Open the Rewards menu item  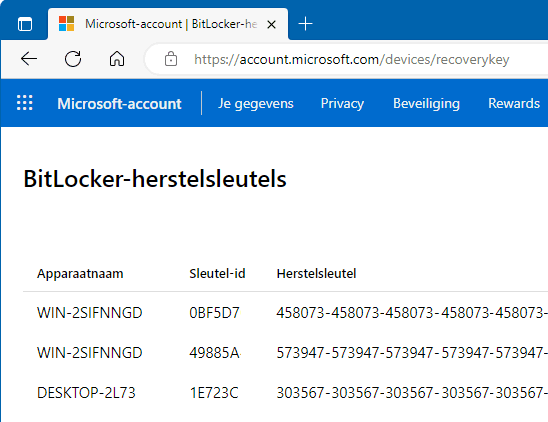coord(514,103)
